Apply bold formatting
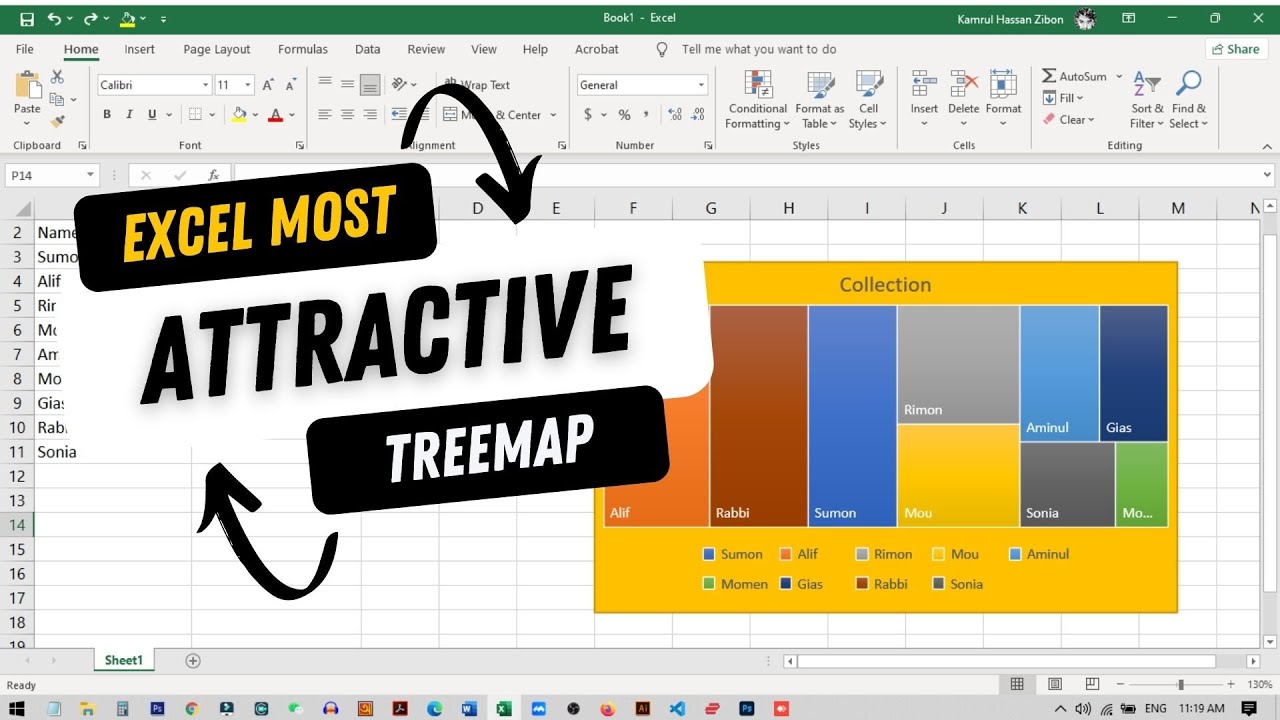1280x720 pixels. (107, 115)
